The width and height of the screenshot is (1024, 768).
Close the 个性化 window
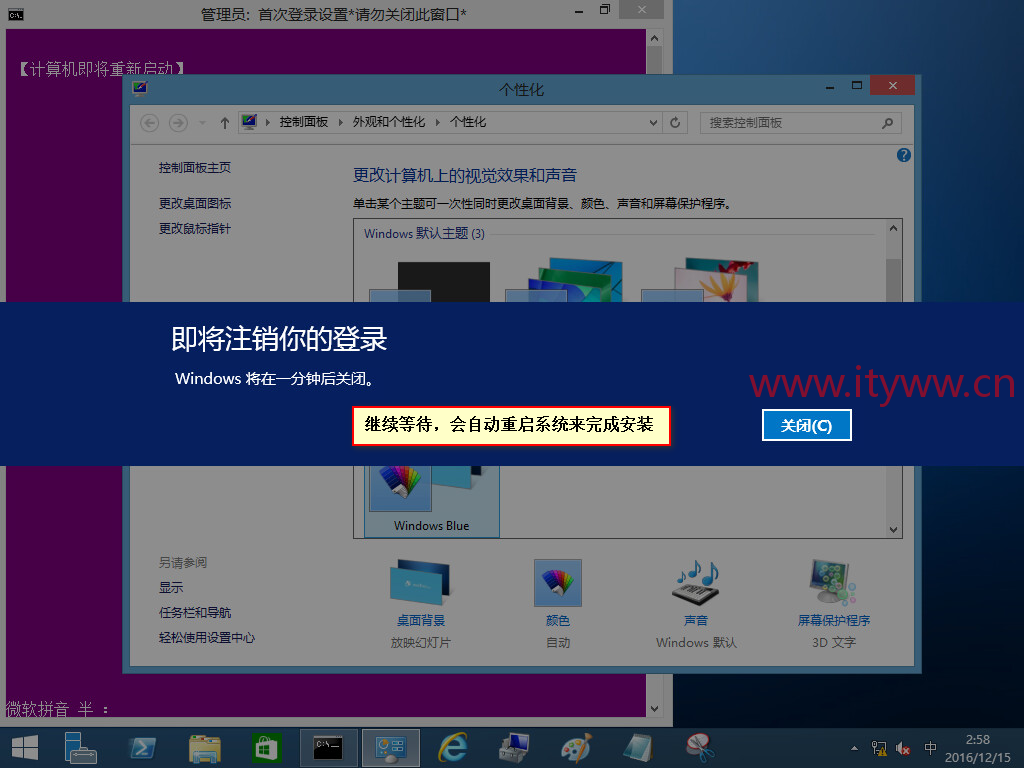click(x=893, y=86)
